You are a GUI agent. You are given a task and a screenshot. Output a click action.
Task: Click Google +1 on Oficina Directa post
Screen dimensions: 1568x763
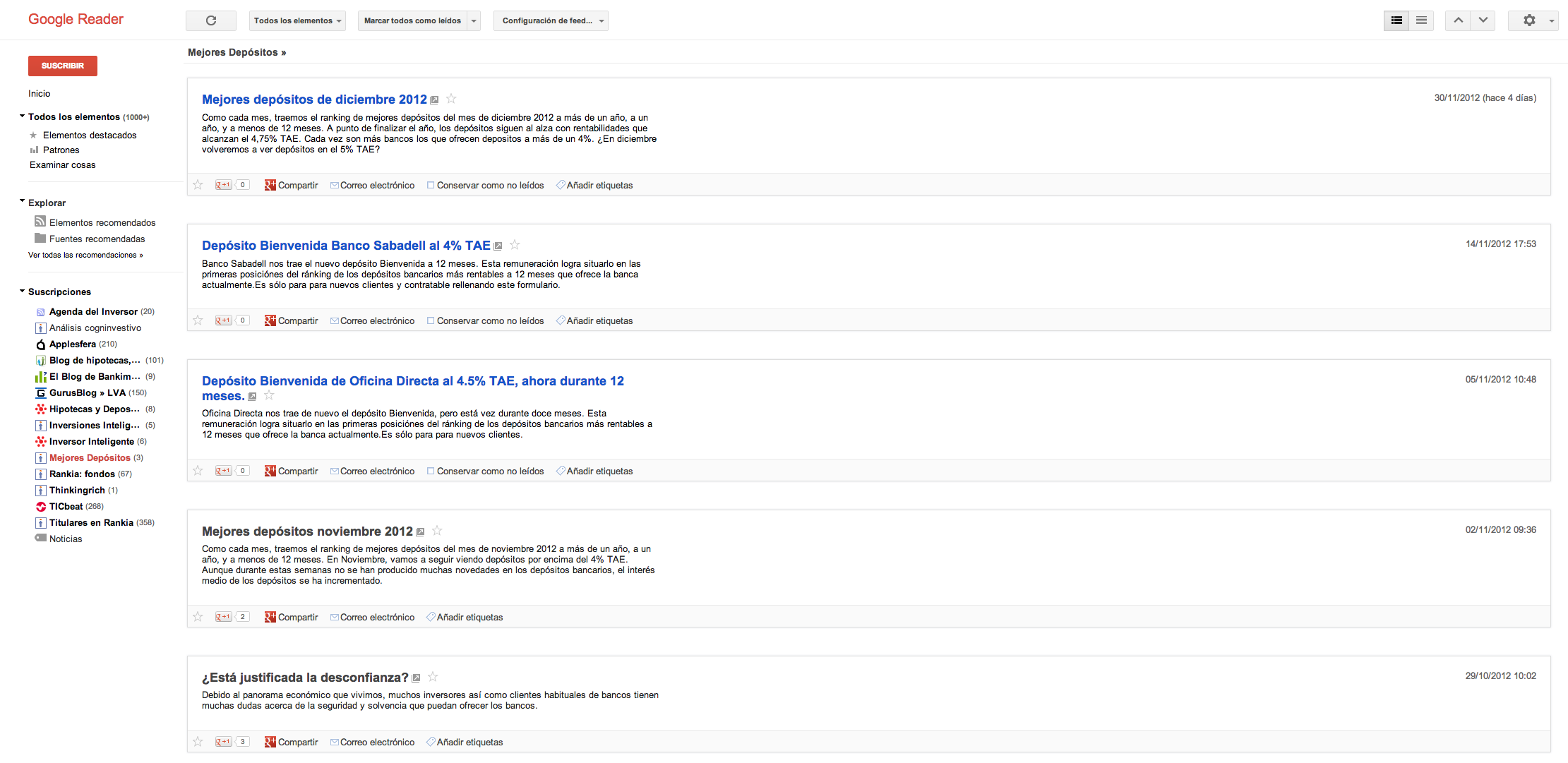click(224, 471)
